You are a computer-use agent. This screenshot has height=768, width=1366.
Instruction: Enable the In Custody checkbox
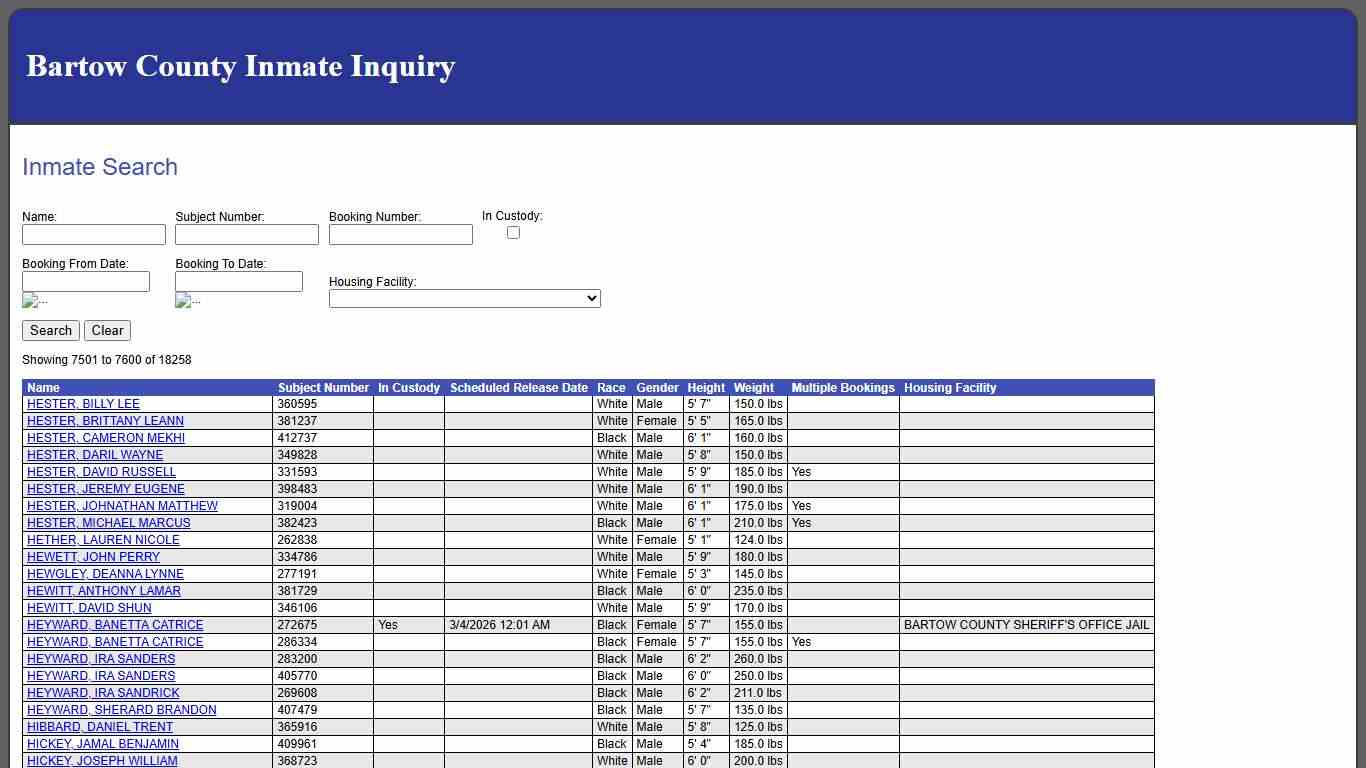pyautogui.click(x=513, y=232)
